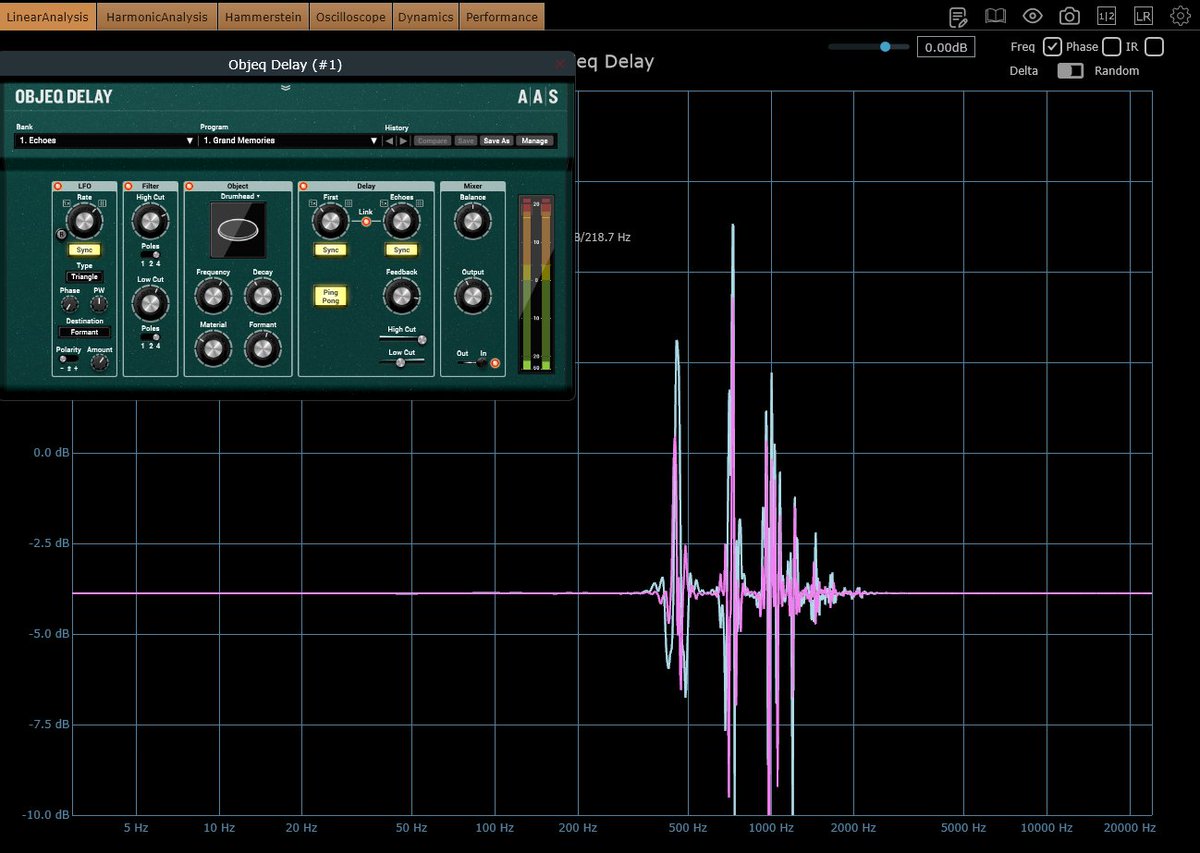The height and width of the screenshot is (853, 1200).
Task: Click the Filter Low Cut knob
Action: [x=150, y=302]
